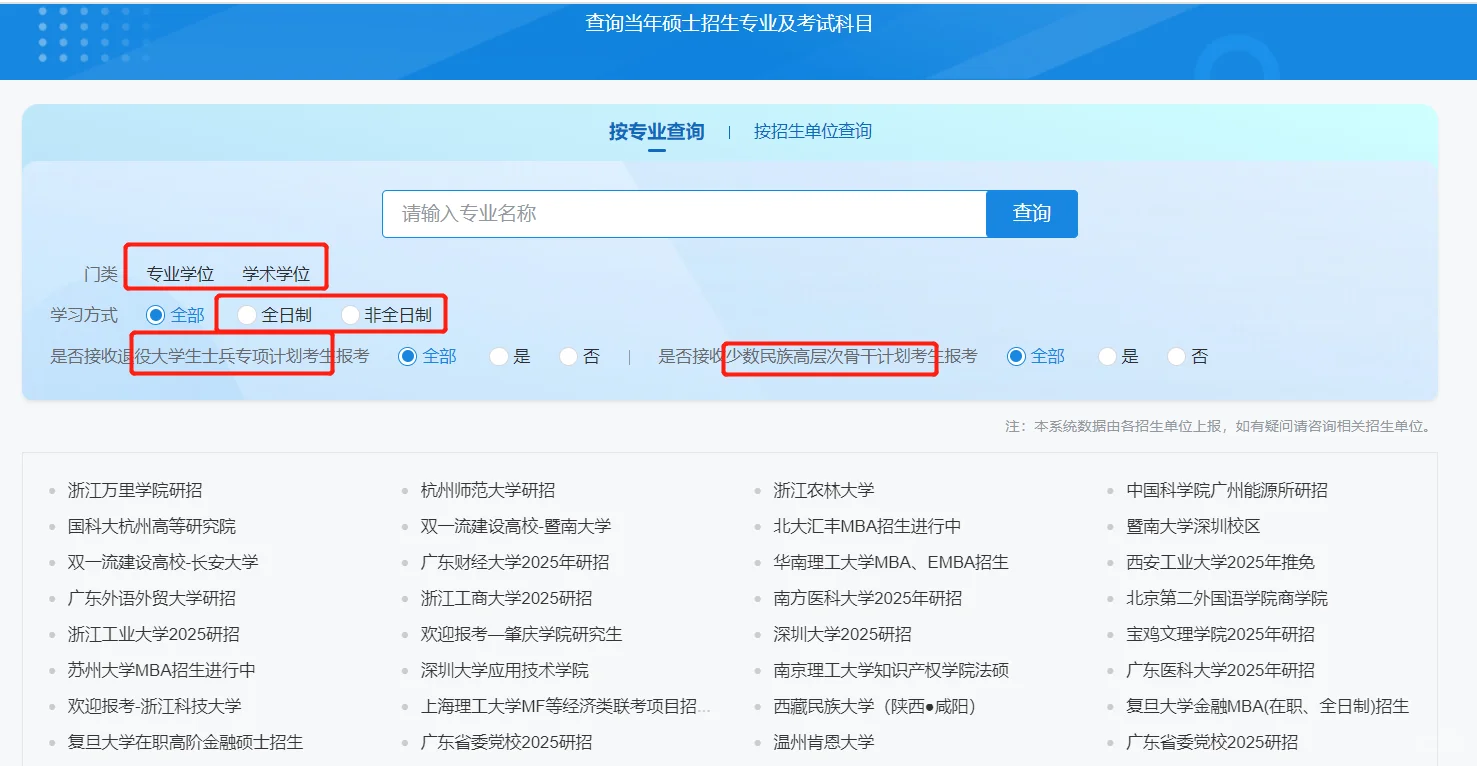Click the 请输入专业名称 input box
Image resolution: width=1477 pixels, height=766 pixels.
click(684, 213)
